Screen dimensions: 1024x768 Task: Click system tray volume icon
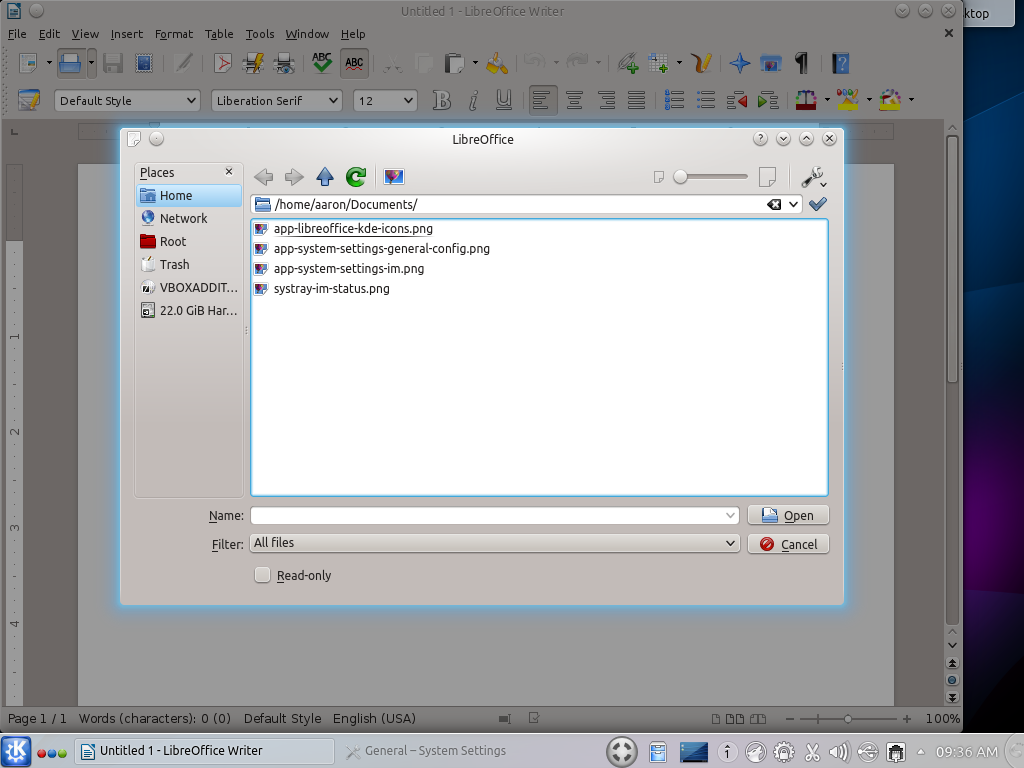pyautogui.click(x=839, y=752)
